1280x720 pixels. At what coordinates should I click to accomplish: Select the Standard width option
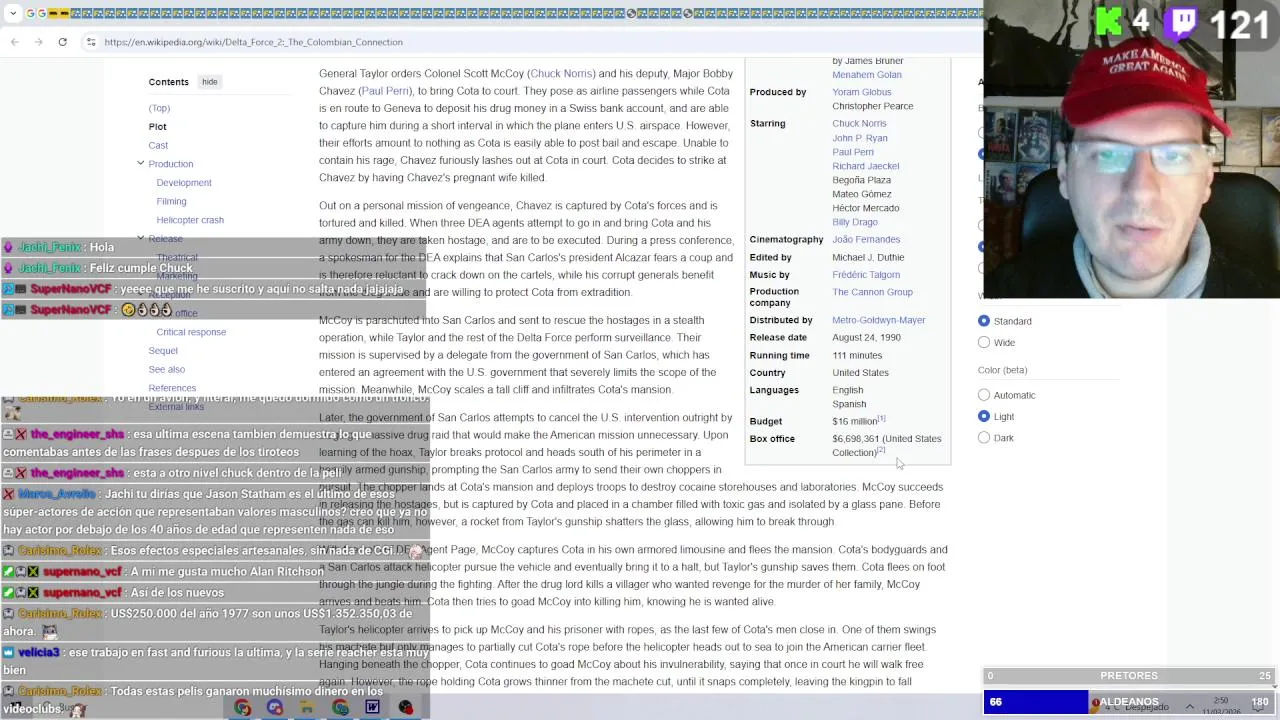pos(984,321)
